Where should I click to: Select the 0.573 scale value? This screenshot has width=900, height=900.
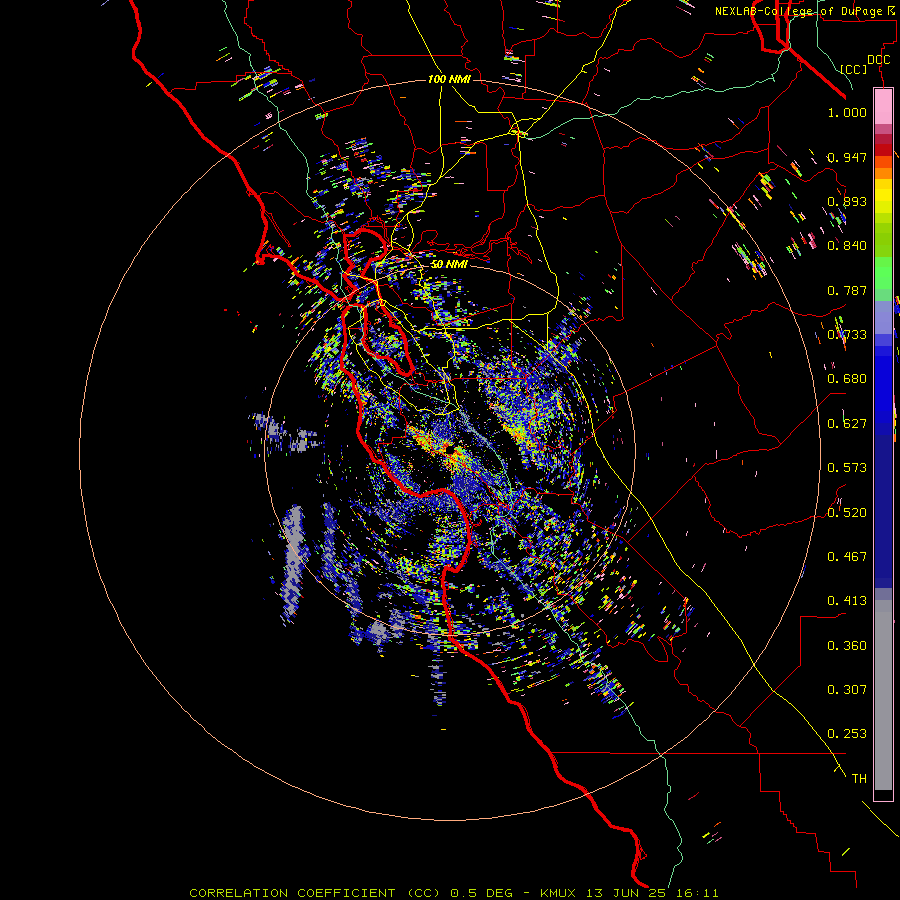click(847, 468)
